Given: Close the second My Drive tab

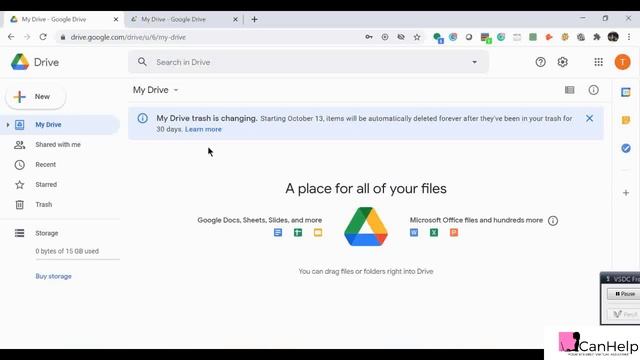Looking at the screenshot, I should 236,19.
